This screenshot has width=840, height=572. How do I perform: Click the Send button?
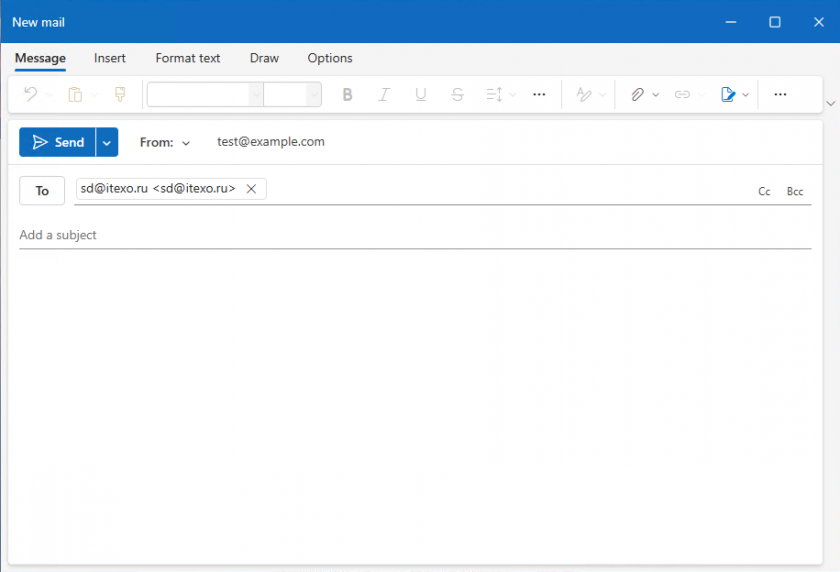[58, 143]
